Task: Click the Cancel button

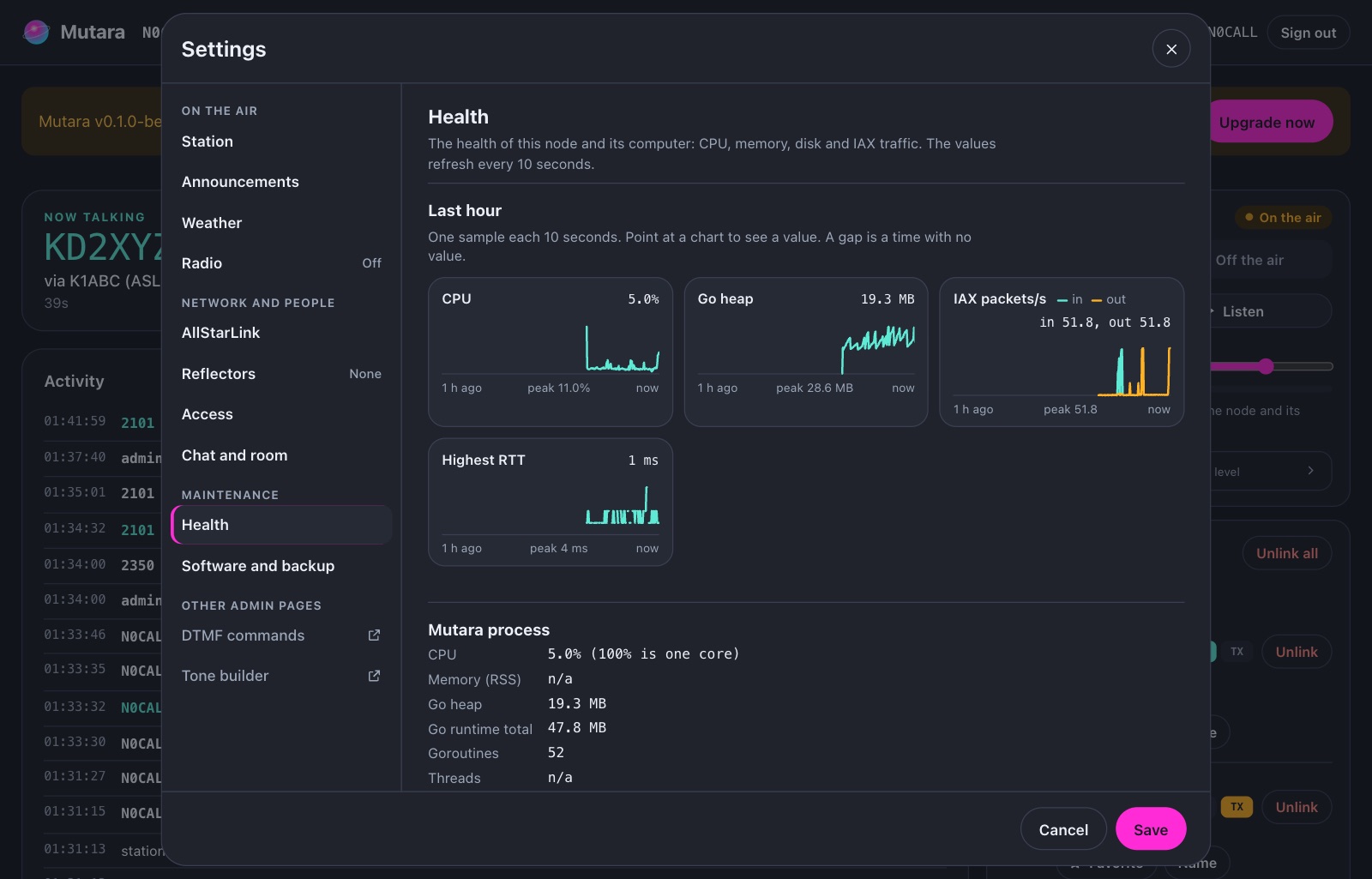Action: [1063, 829]
